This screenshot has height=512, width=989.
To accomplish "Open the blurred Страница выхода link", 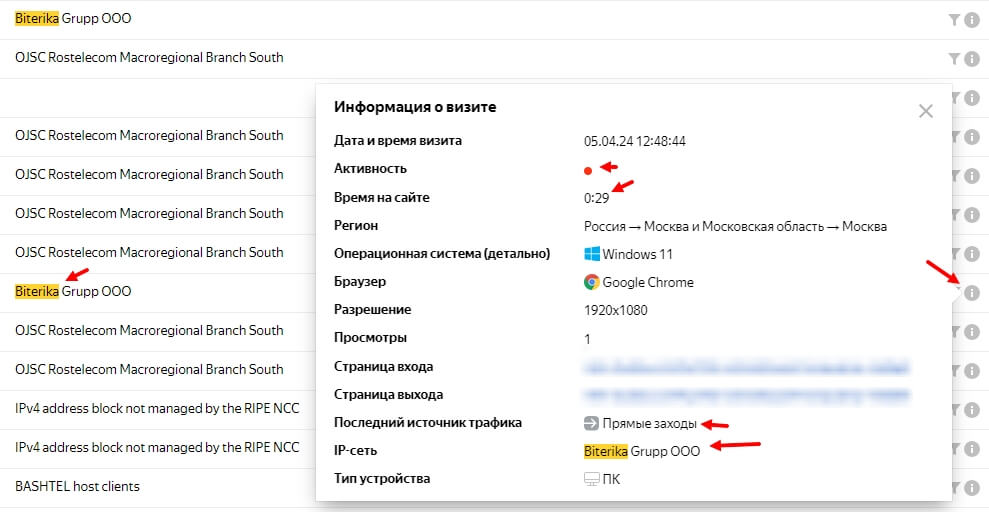I will coord(746,395).
